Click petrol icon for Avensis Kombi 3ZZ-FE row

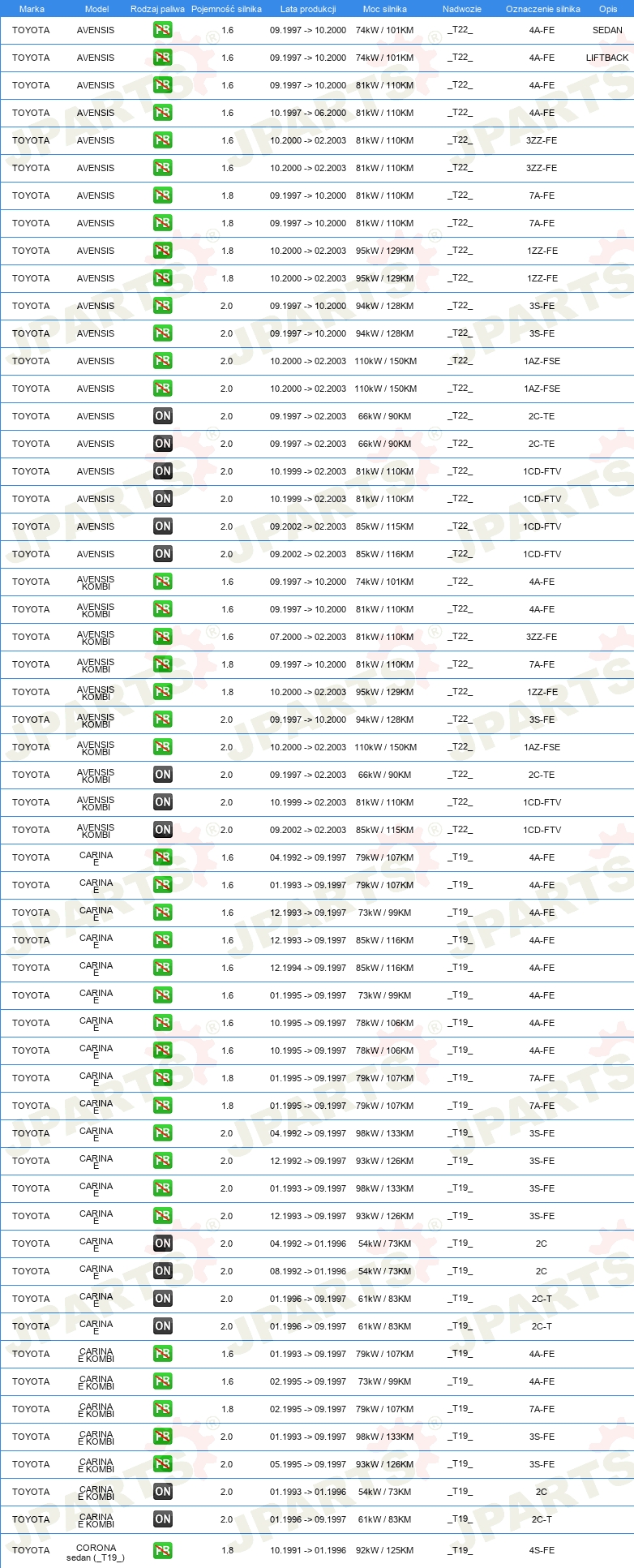163,637
